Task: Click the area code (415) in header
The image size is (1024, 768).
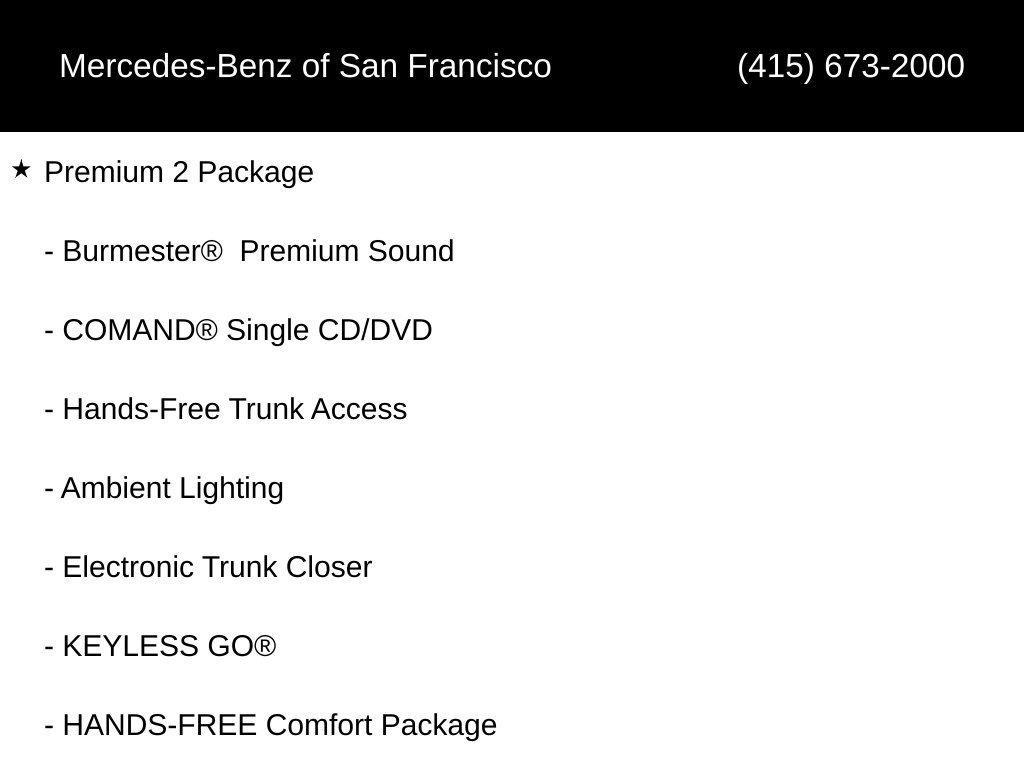Action: pos(776,67)
